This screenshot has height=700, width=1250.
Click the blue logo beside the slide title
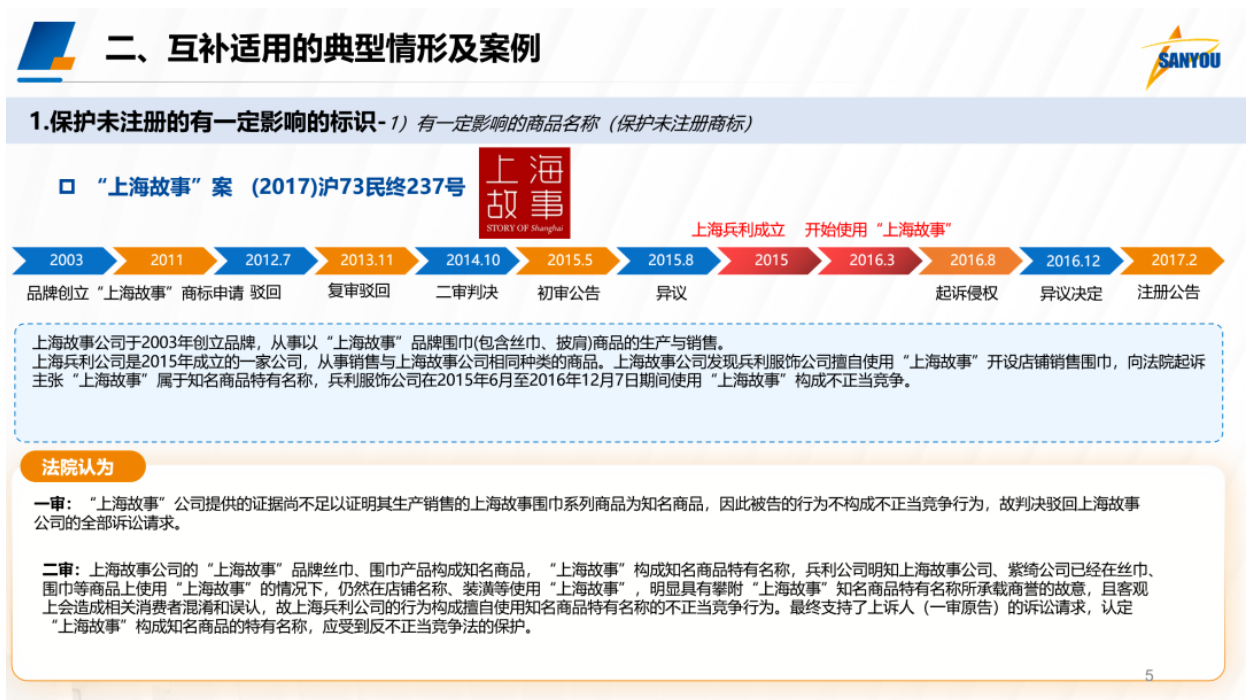tap(47, 49)
